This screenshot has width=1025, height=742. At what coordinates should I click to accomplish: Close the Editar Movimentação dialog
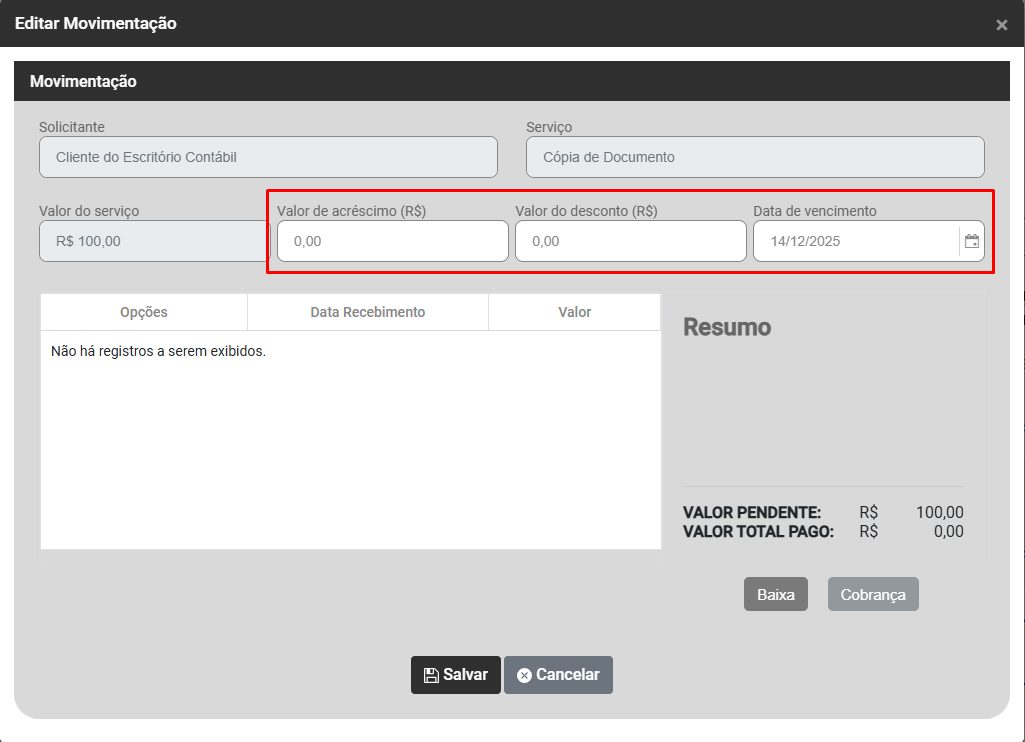(x=1001, y=25)
